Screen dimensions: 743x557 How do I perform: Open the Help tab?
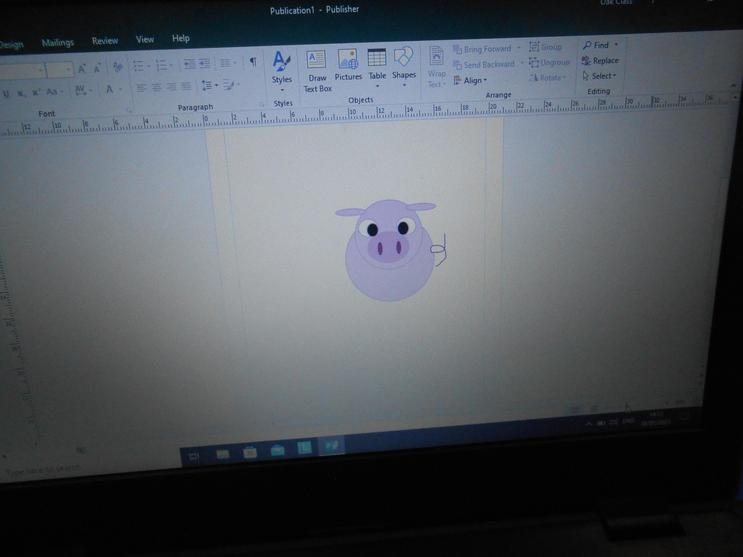(x=181, y=38)
